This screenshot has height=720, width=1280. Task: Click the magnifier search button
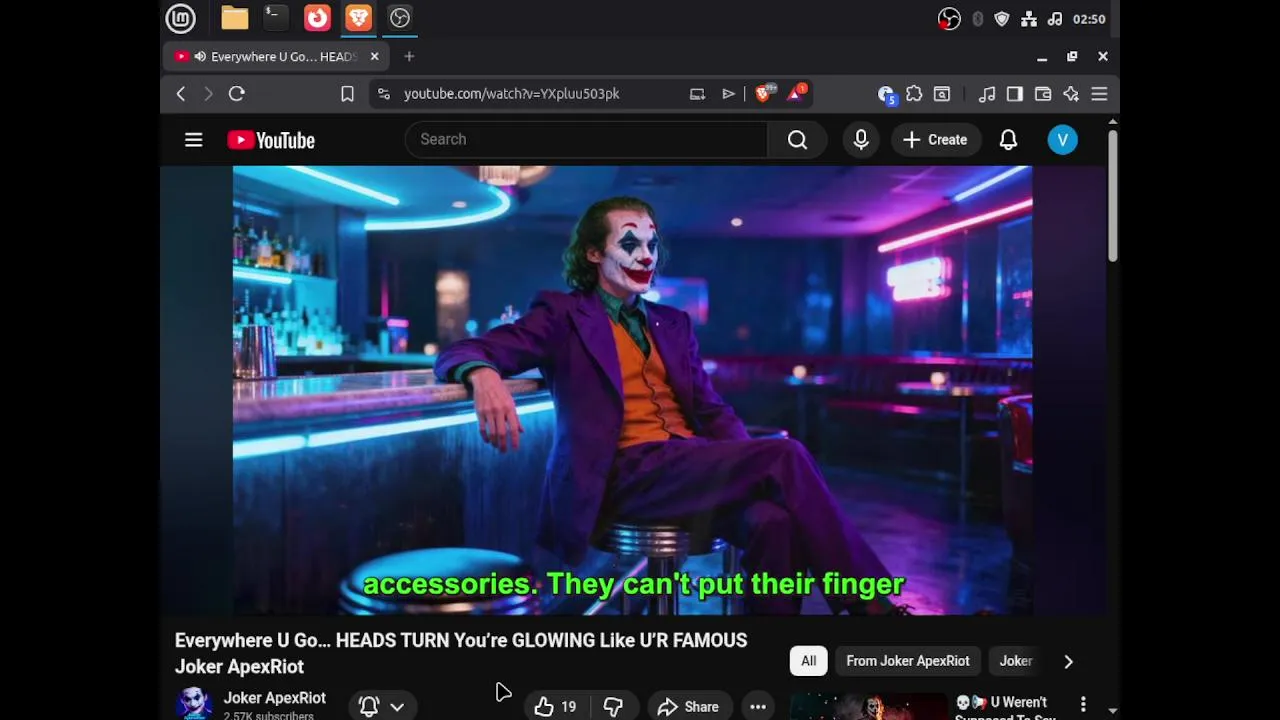[797, 140]
